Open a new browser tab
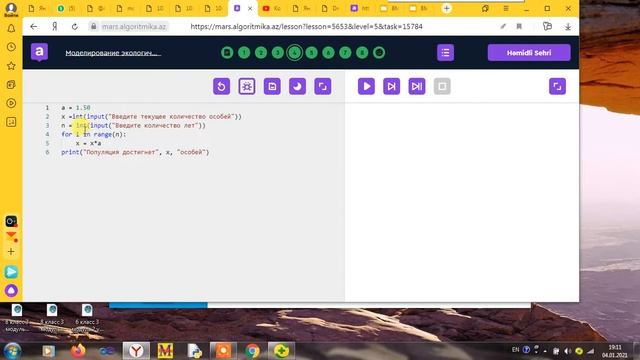Image resolution: width=640 pixels, height=360 pixels. [447, 8]
